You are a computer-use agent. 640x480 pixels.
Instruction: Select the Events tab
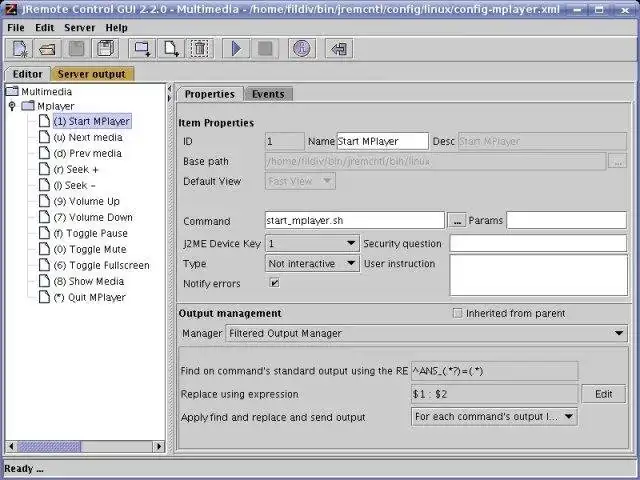tap(268, 94)
